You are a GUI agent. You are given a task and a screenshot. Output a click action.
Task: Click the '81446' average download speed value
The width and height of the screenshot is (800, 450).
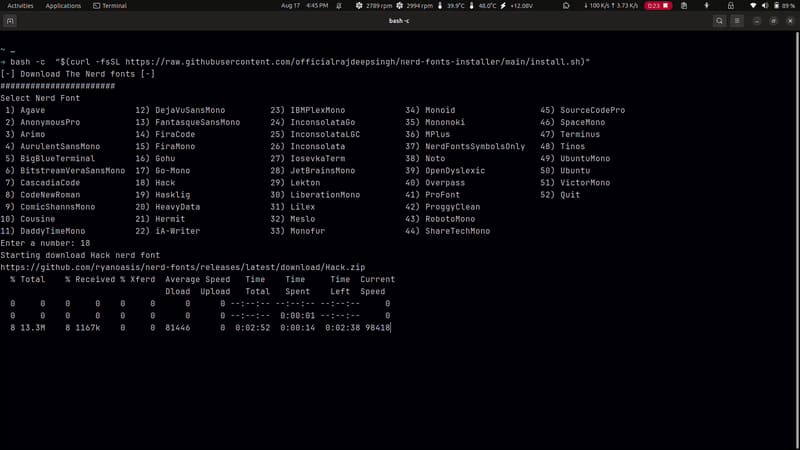[x=178, y=328]
